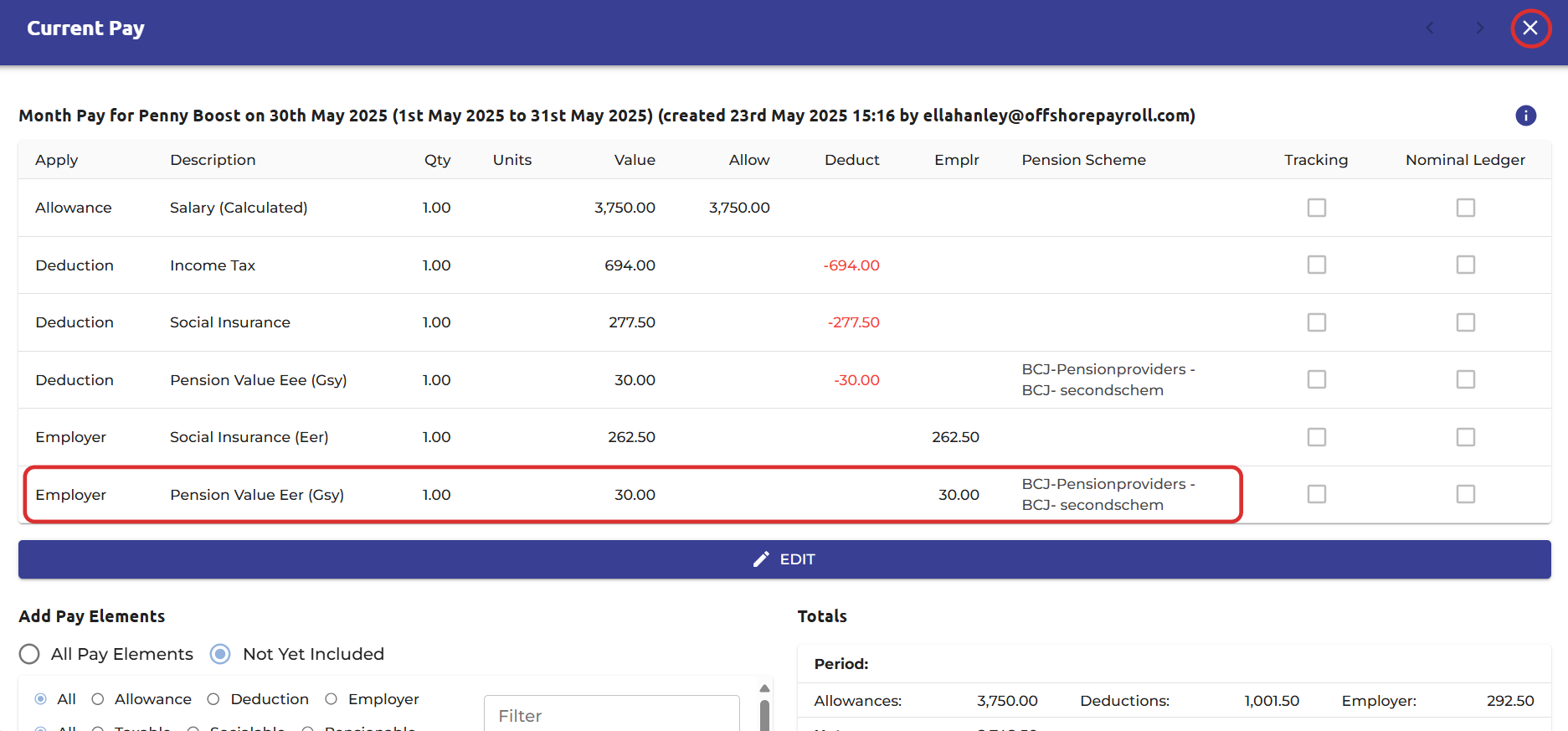
Task: Choose the All type filter radio
Action: coord(40,699)
